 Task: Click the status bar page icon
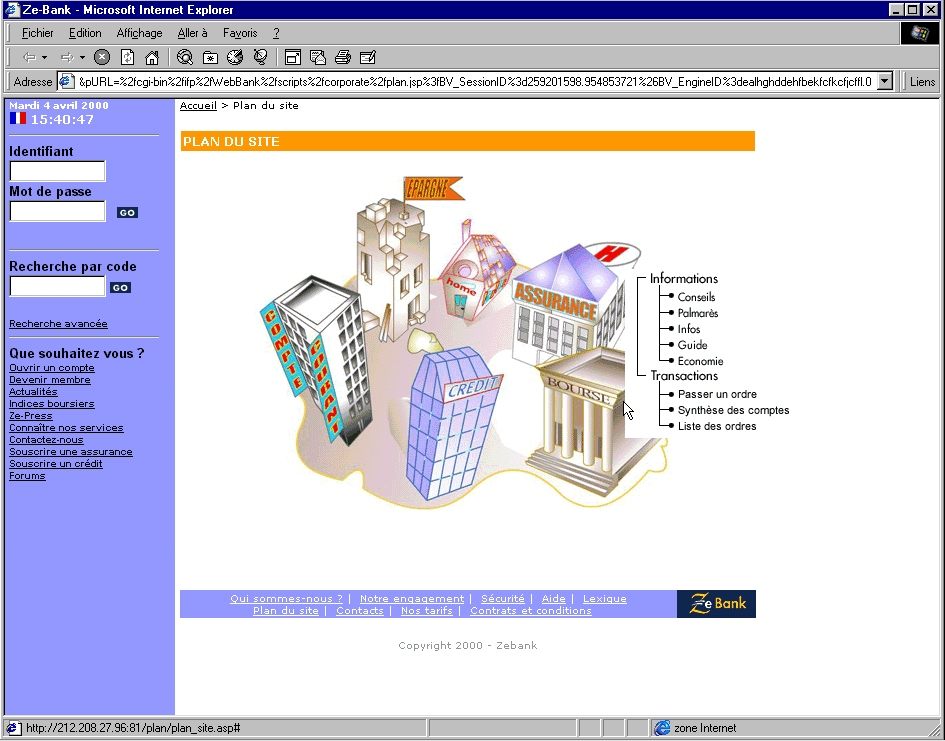[x=13, y=728]
